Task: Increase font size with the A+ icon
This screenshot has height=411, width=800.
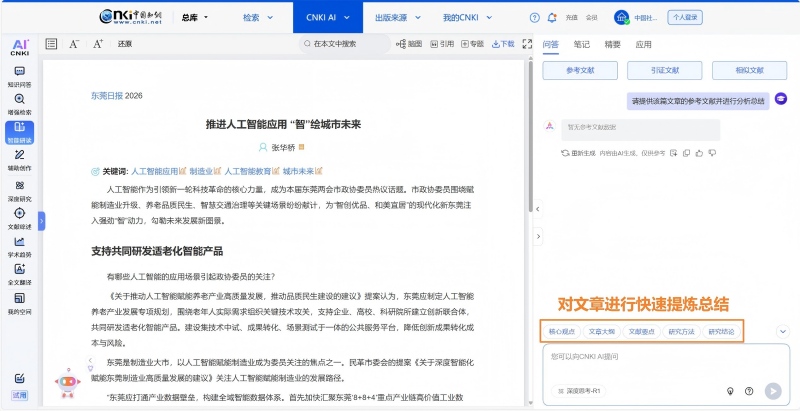Action: point(98,44)
